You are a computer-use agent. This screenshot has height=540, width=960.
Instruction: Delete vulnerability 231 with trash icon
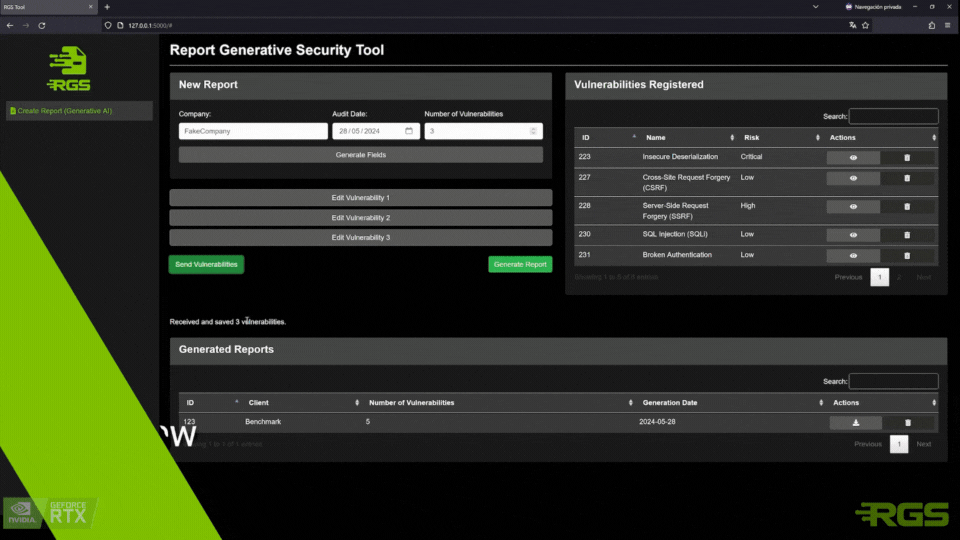point(907,255)
